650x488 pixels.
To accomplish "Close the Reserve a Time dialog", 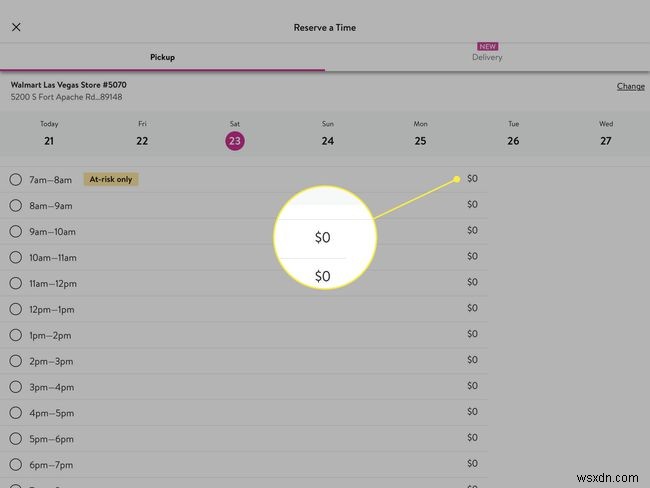I will [x=16, y=27].
